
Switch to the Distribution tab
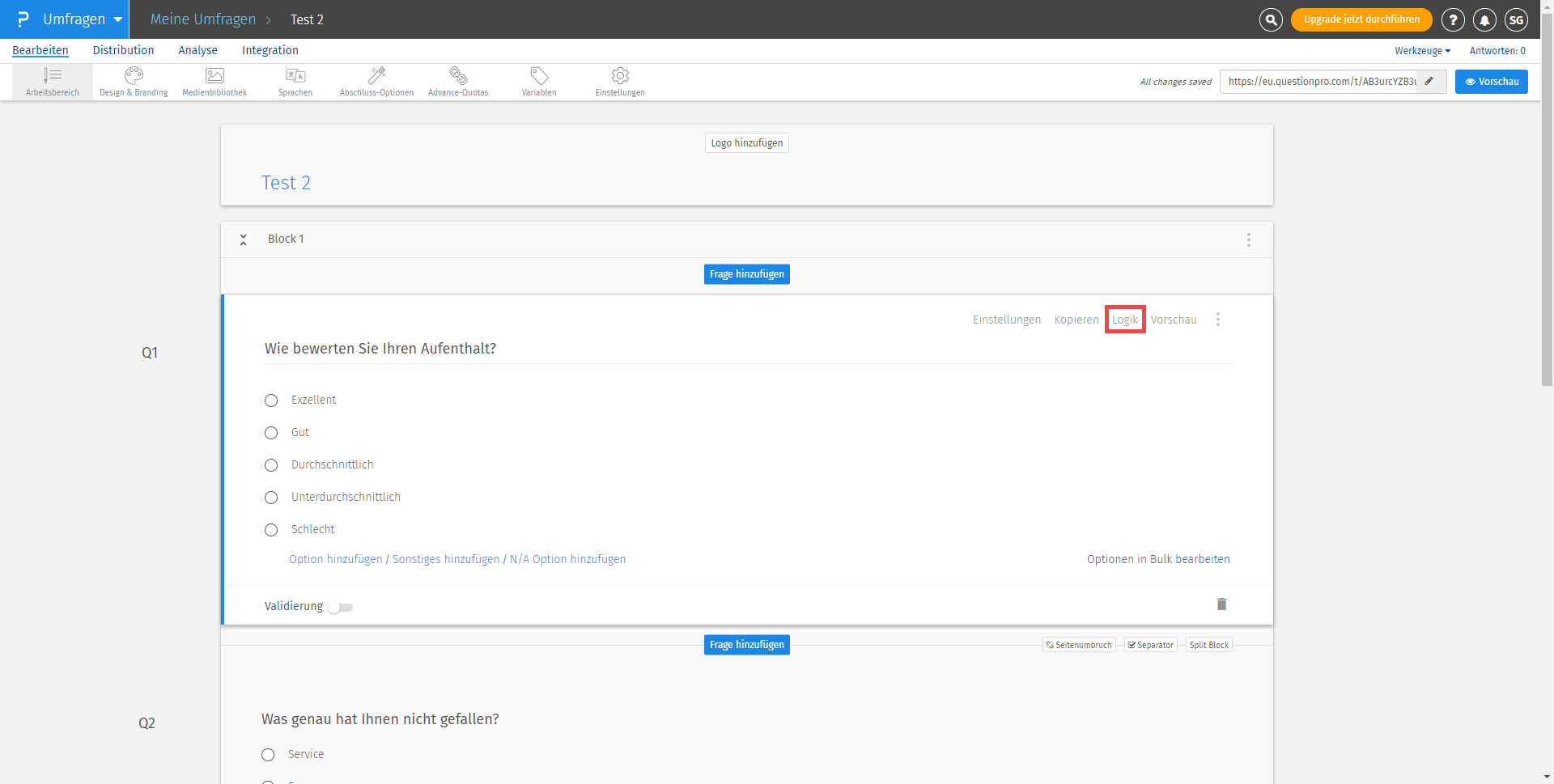123,50
